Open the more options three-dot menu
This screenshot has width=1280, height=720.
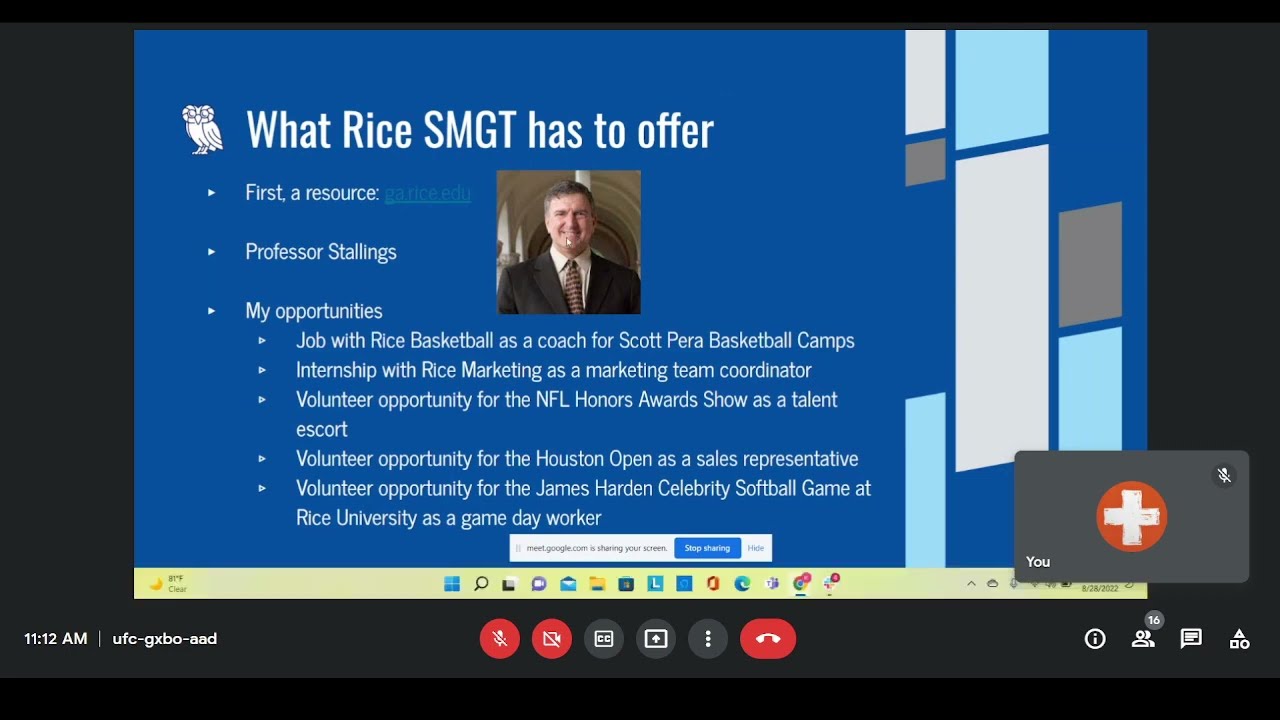coord(708,639)
